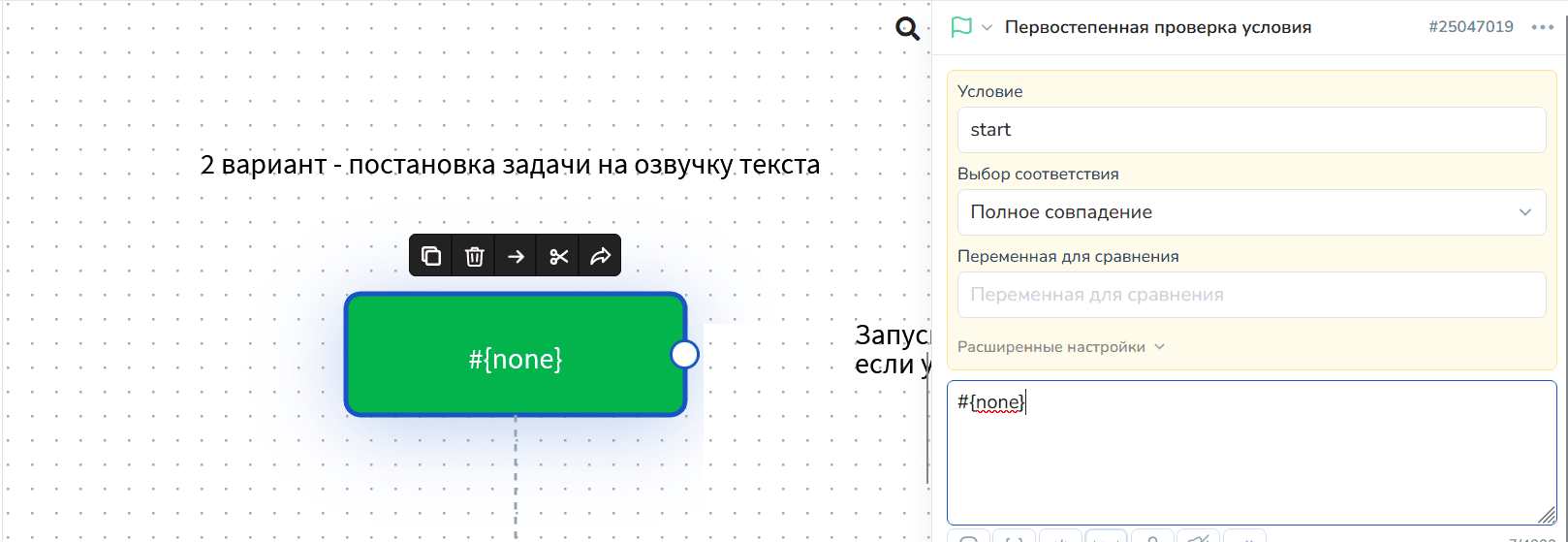The width and height of the screenshot is (1568, 542).
Task: Click the search magnifier icon
Action: [907, 29]
